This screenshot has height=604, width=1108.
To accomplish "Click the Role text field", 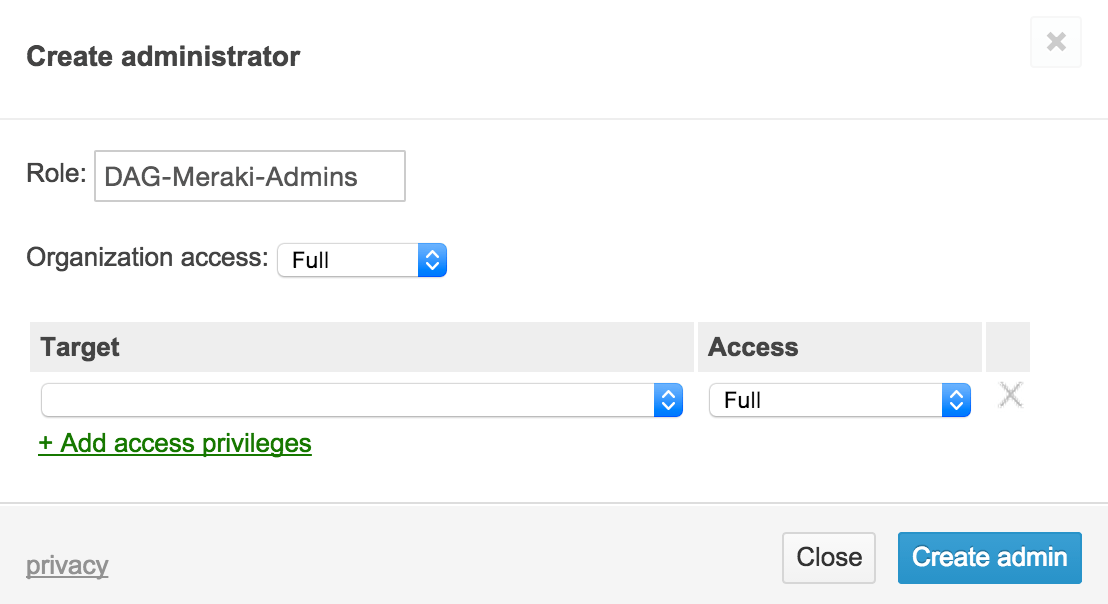I will click(x=250, y=177).
